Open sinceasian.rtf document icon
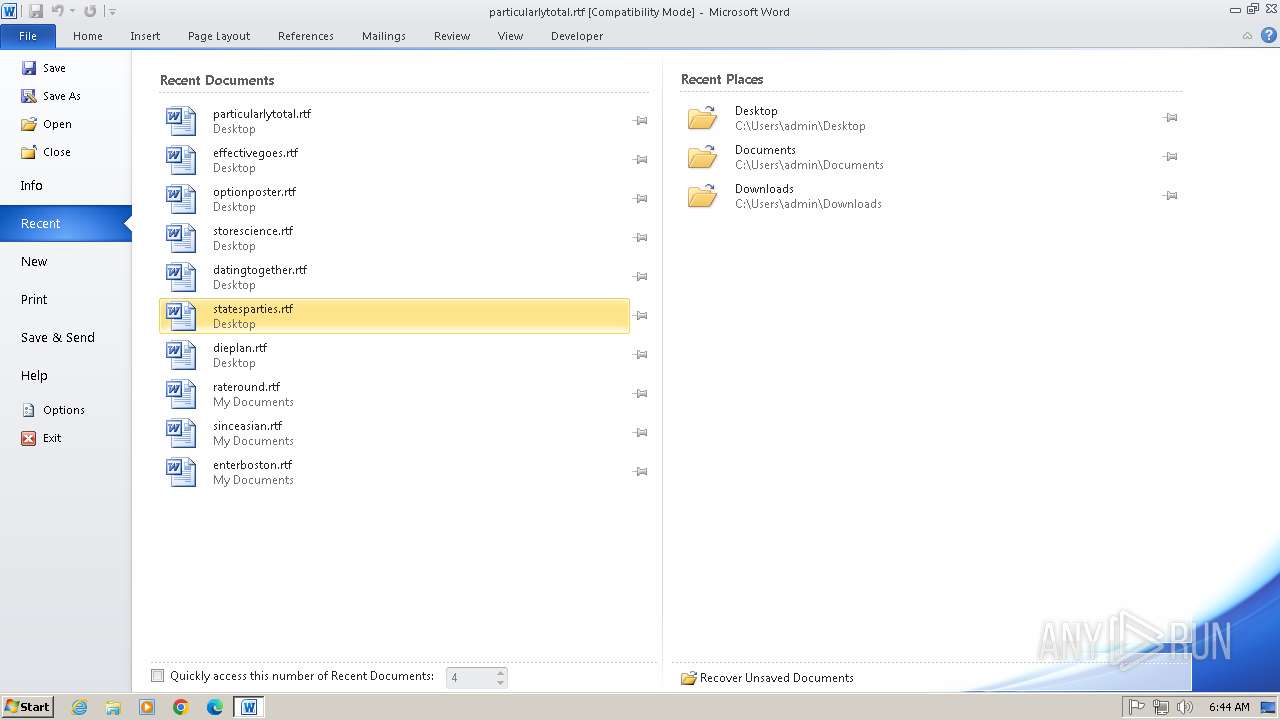Screen dimensions: 1280x720 (181, 433)
